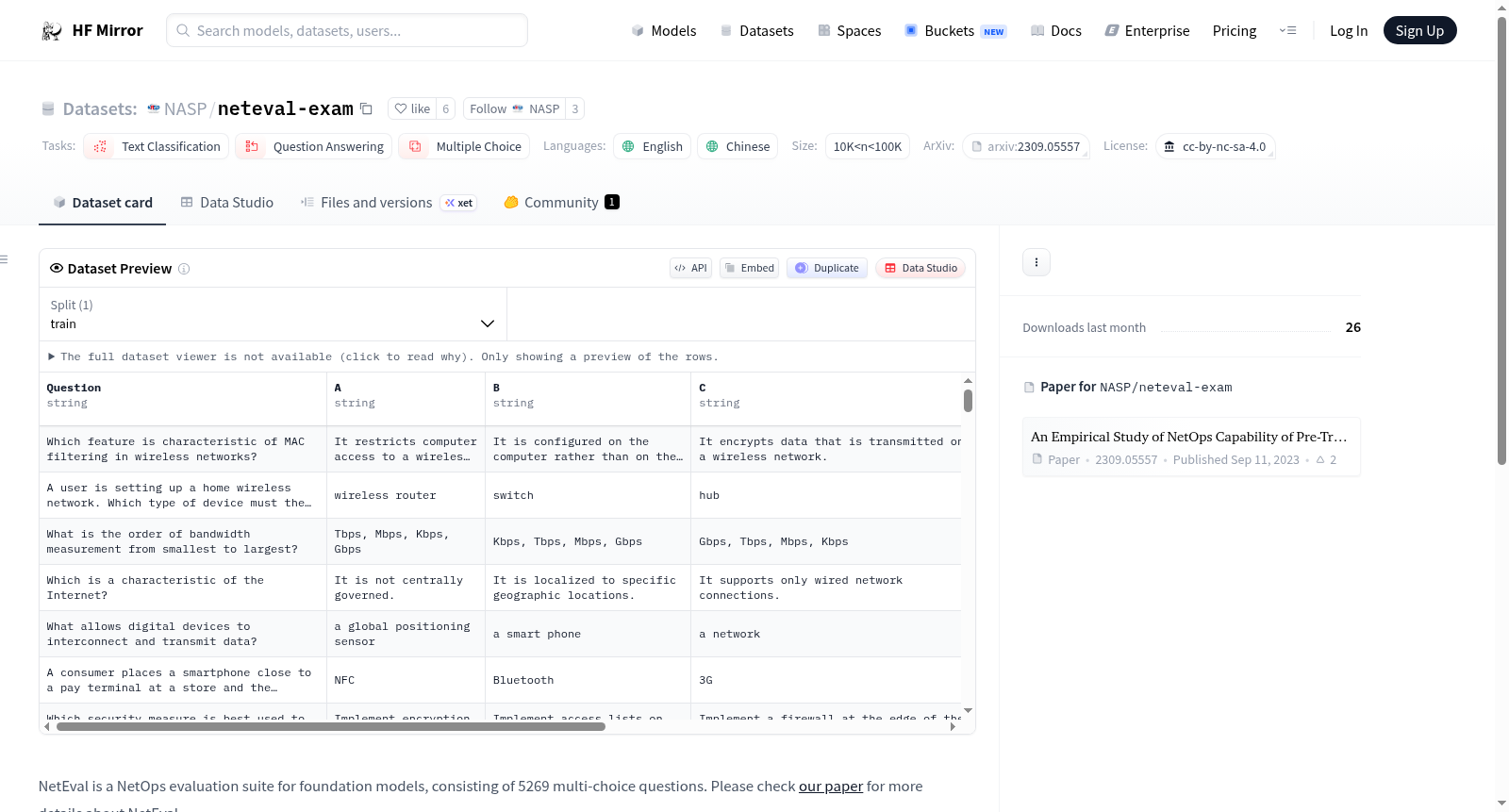The height and width of the screenshot is (812, 1509).
Task: Click the info icon beside Dataset Preview
Action: coord(184,269)
